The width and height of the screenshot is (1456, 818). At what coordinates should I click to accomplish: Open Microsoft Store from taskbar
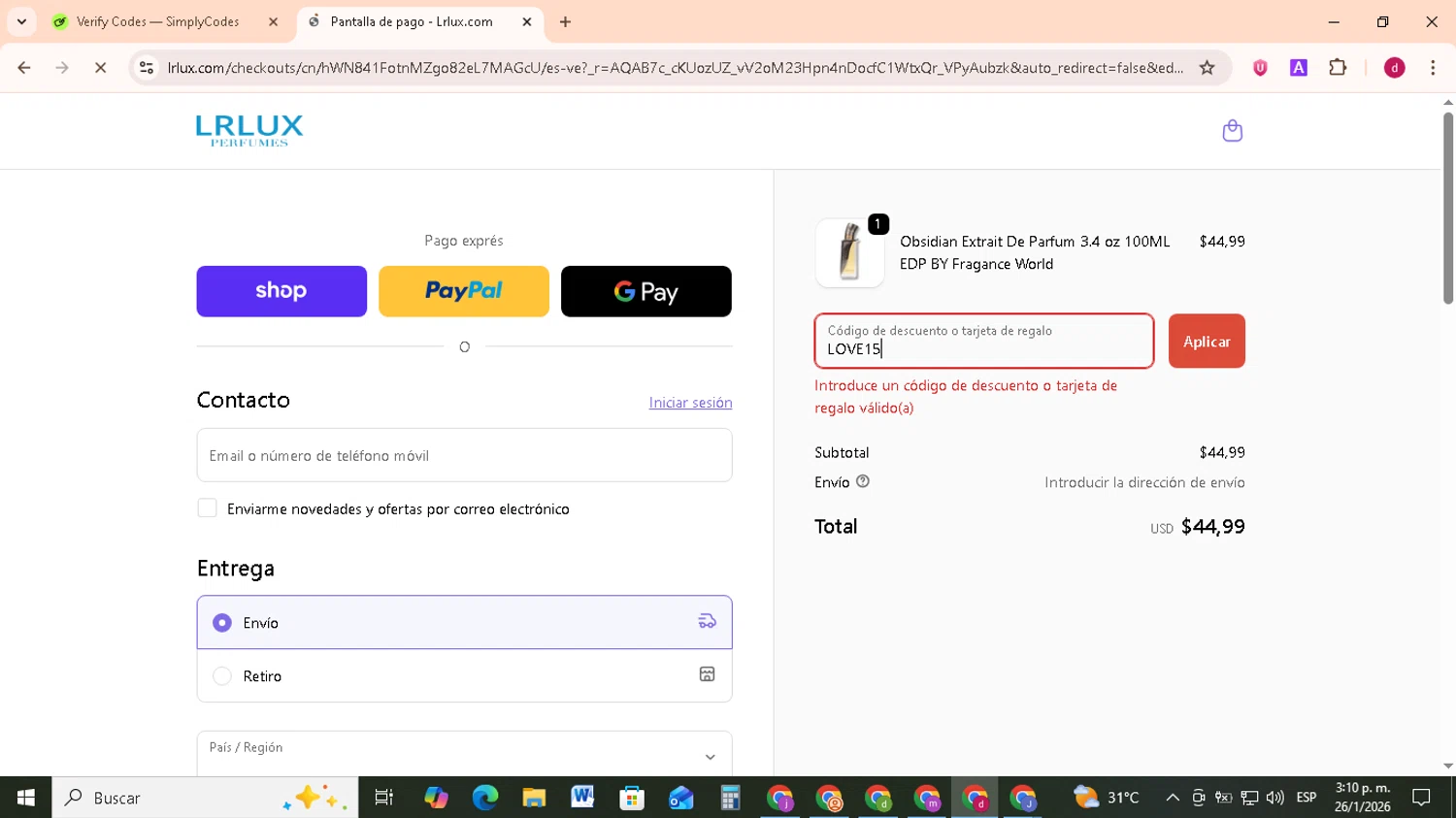(632, 798)
